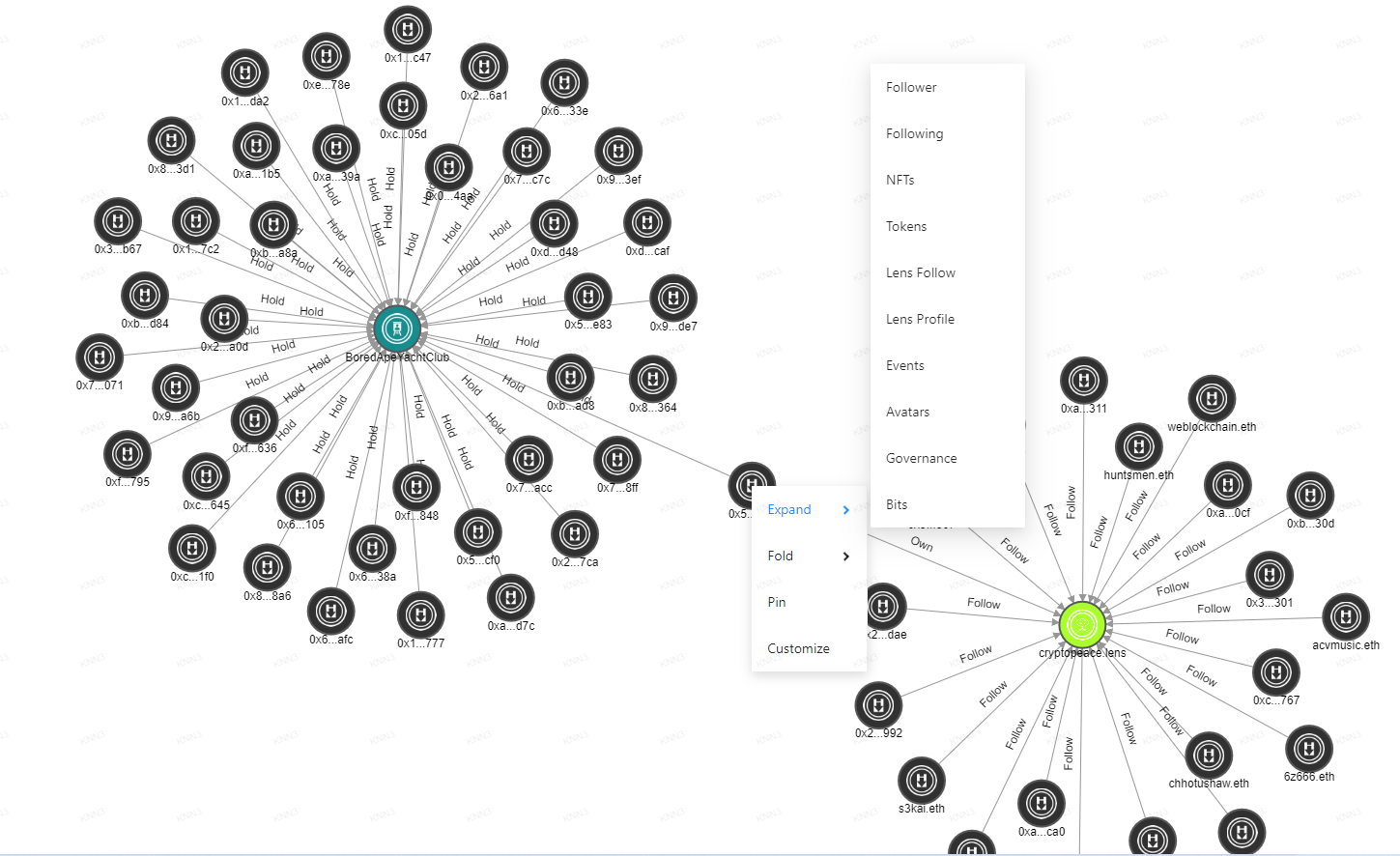
Task: Click the 0x3...301 node icon
Action: point(1270,575)
